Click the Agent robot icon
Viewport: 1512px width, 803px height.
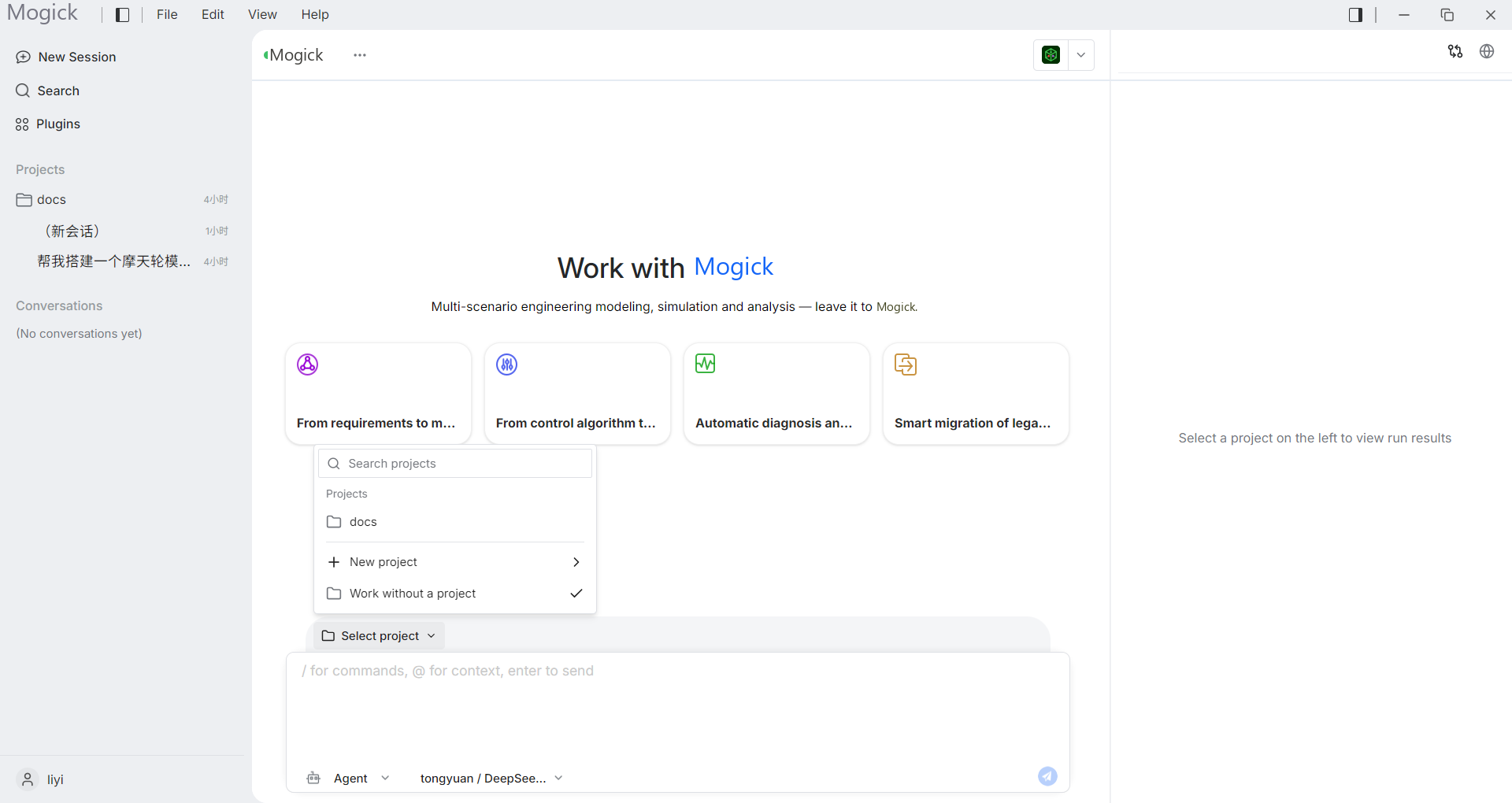(313, 778)
